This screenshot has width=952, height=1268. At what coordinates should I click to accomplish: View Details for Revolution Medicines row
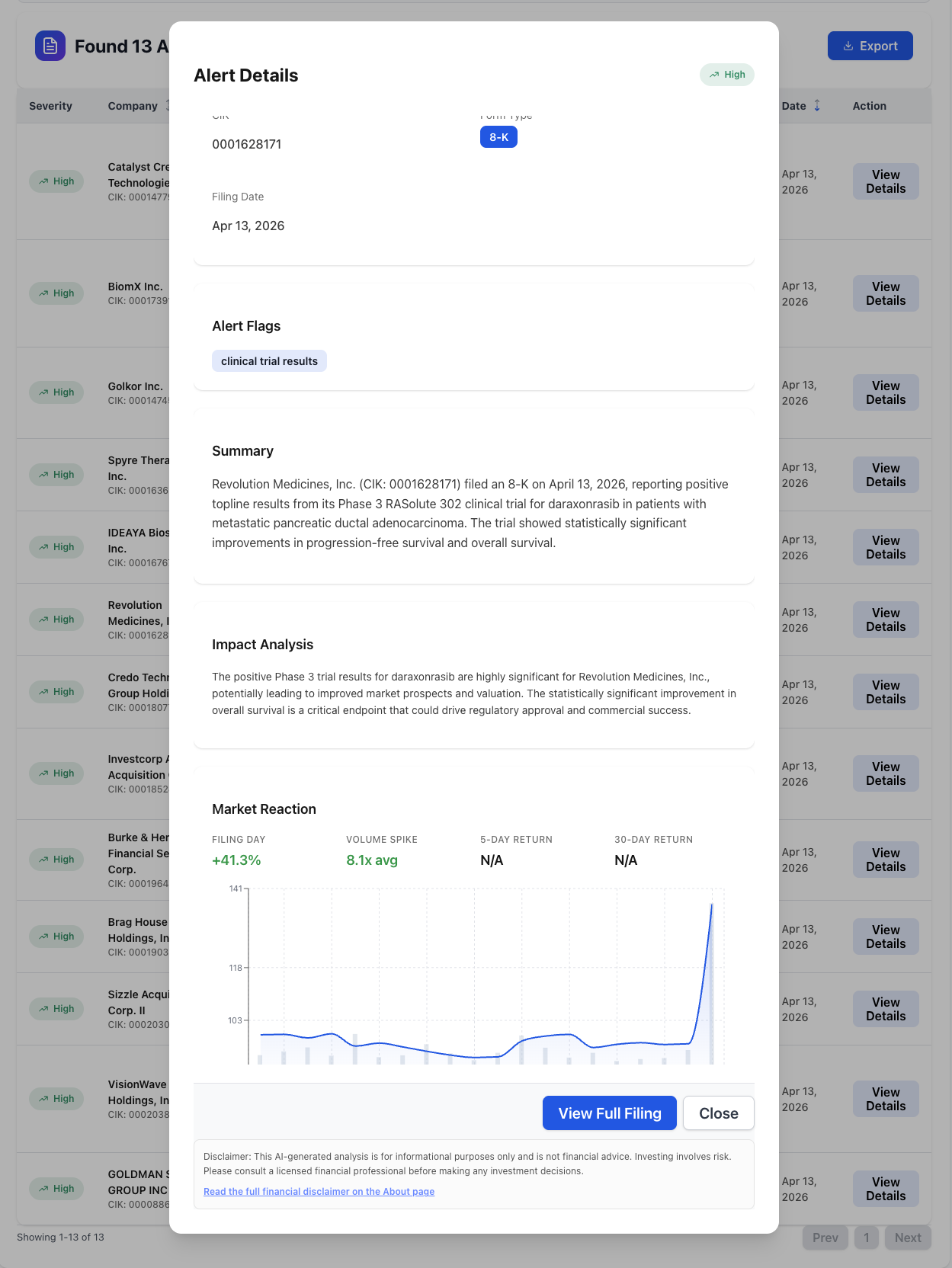tap(886, 620)
